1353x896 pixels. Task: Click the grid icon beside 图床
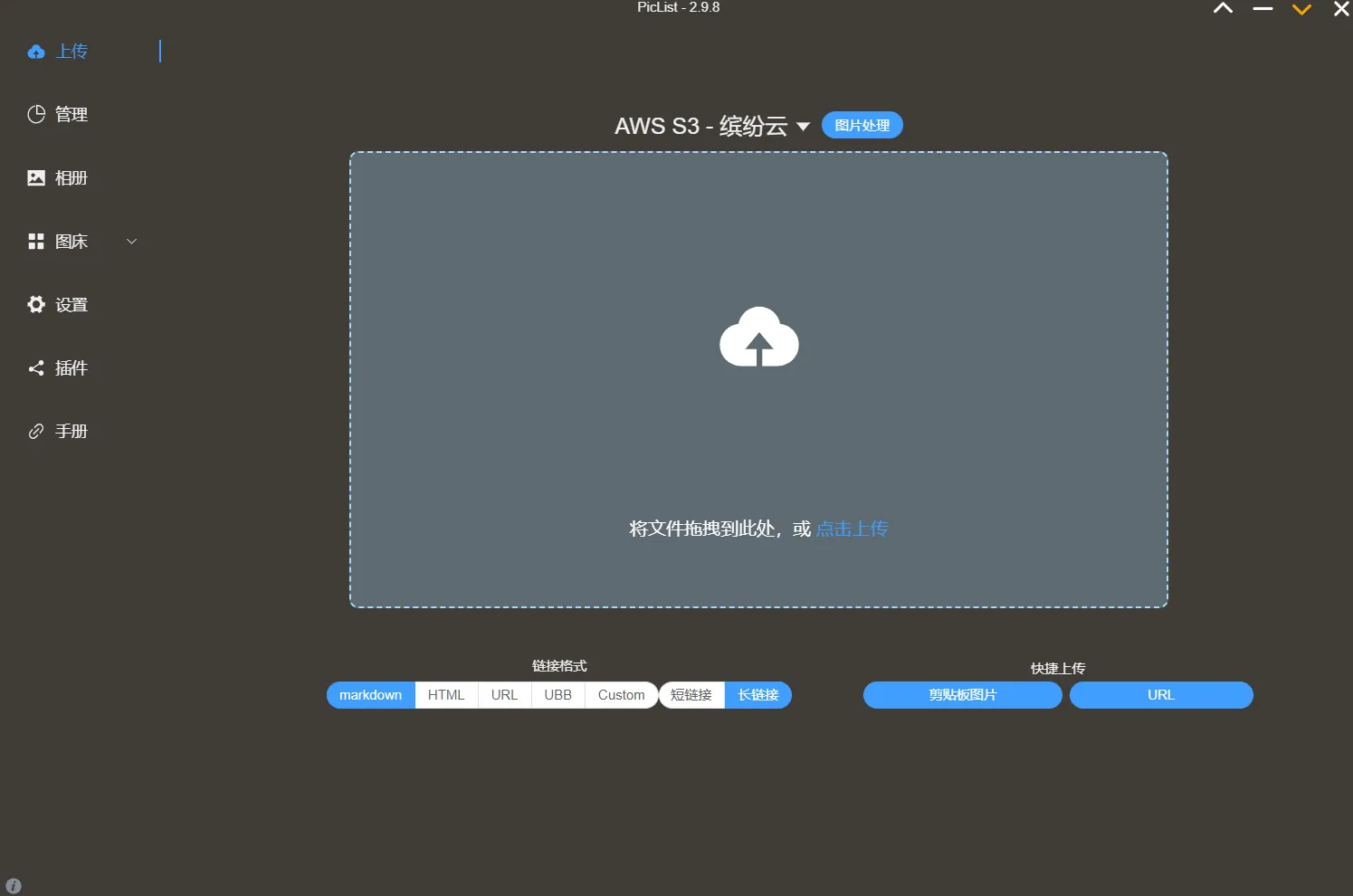[36, 242]
